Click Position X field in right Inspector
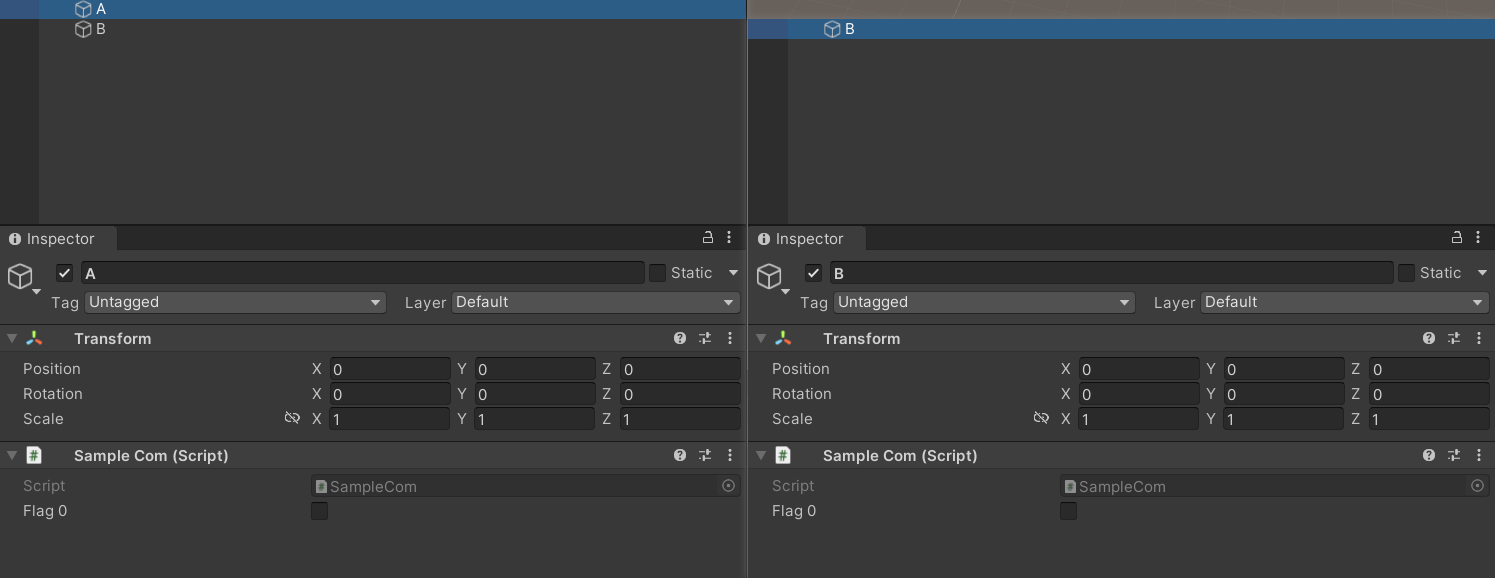The width and height of the screenshot is (1495, 578). click(1138, 369)
